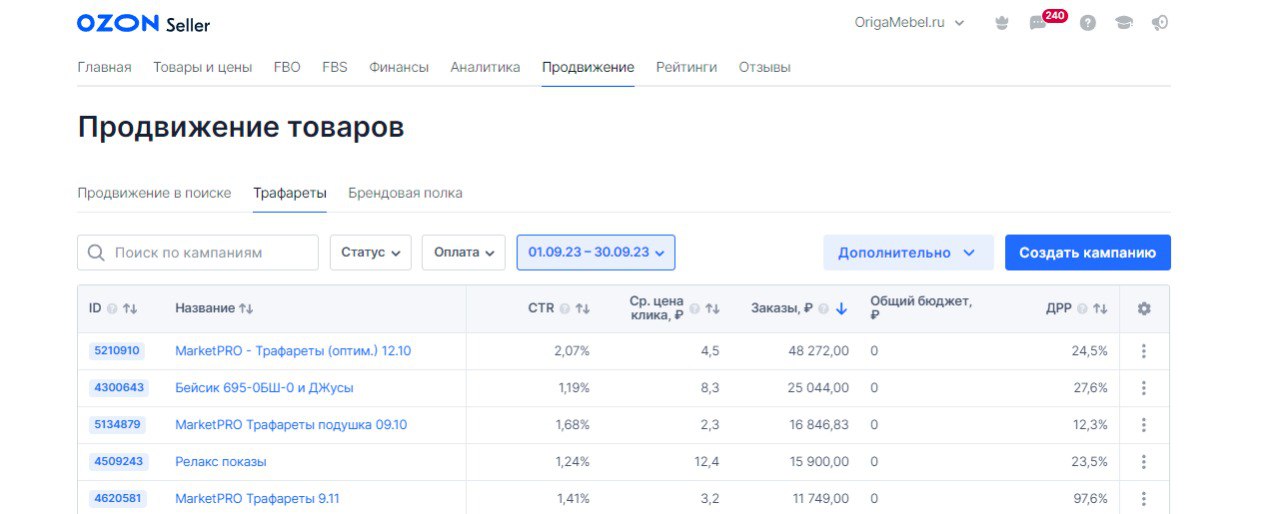Open the Аналитика menu item

point(485,67)
